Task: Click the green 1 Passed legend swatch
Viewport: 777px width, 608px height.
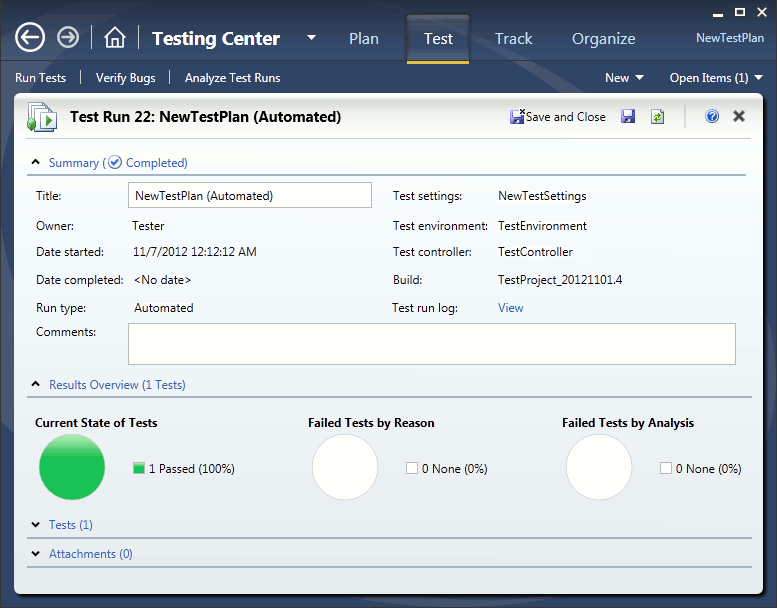Action: point(139,468)
